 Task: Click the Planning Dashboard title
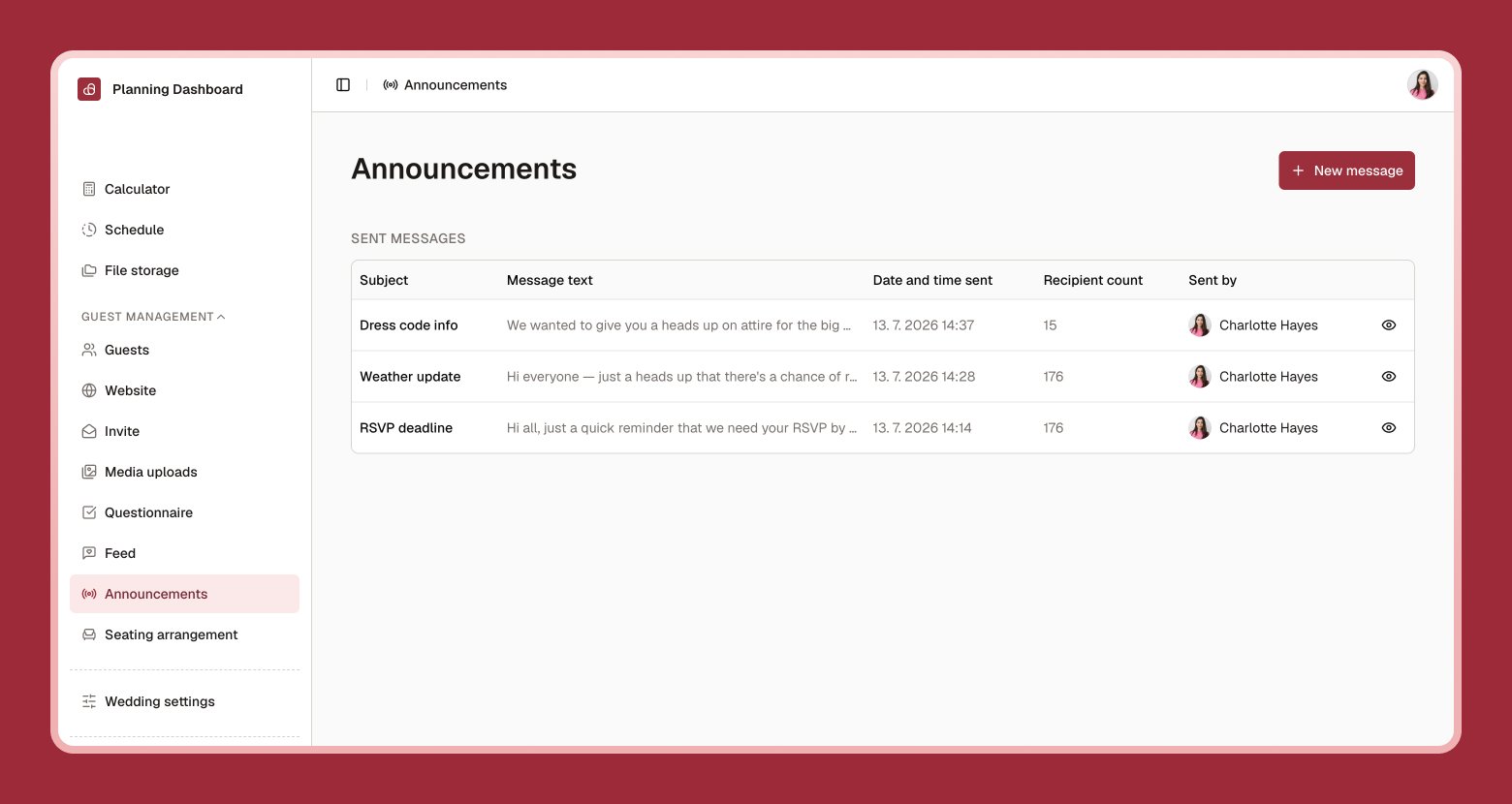(x=177, y=89)
